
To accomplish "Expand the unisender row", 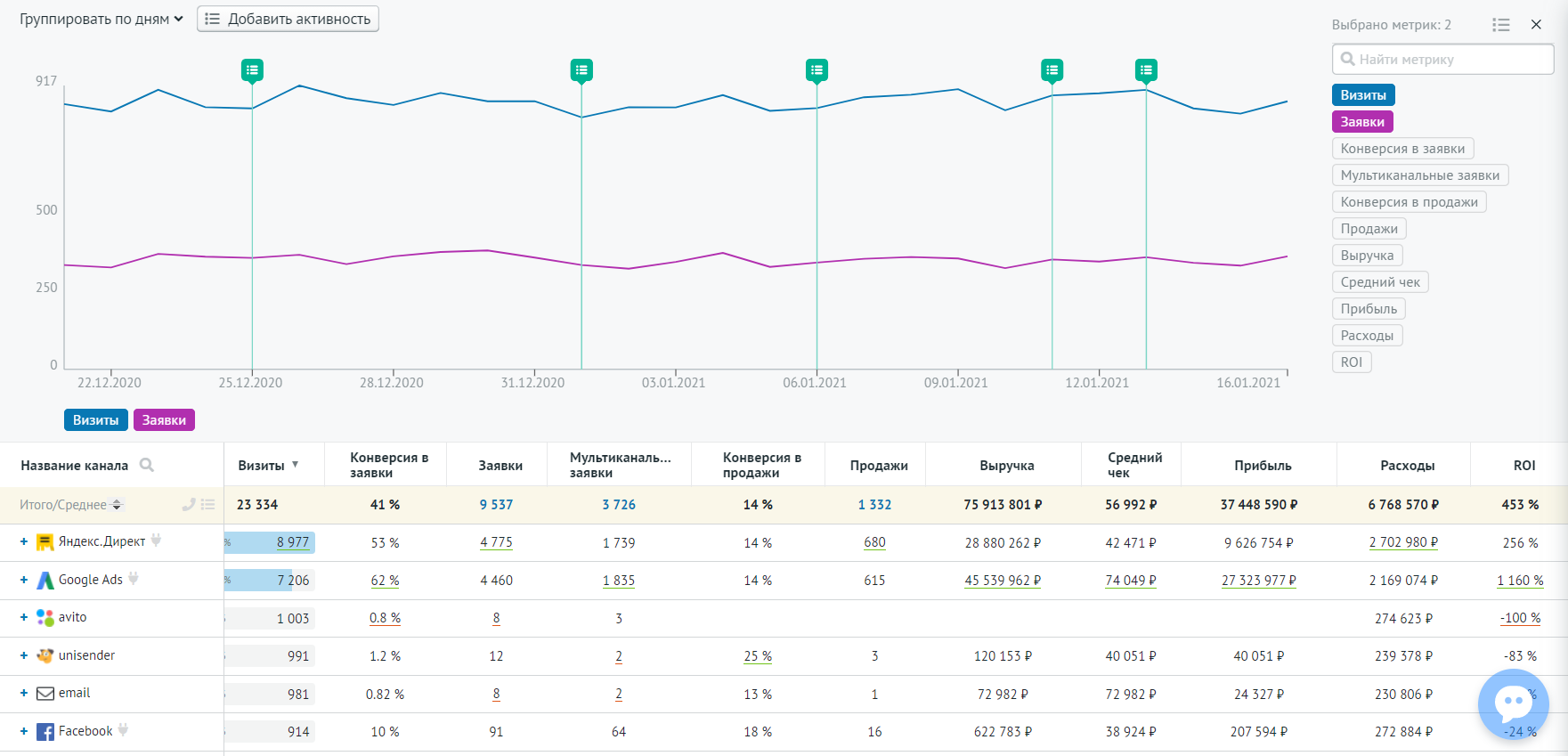I will tap(24, 655).
